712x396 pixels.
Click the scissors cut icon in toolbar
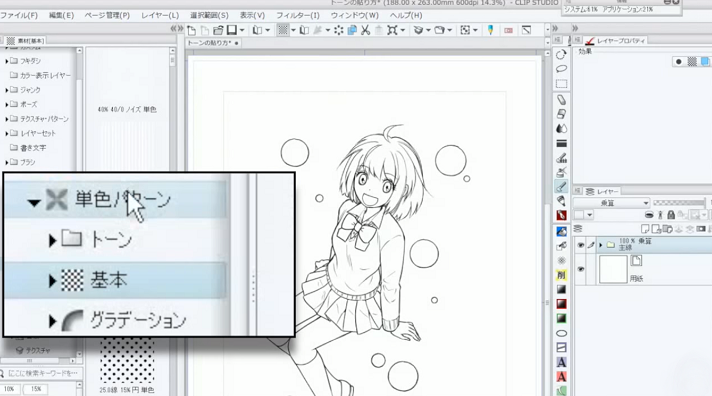tap(365, 30)
